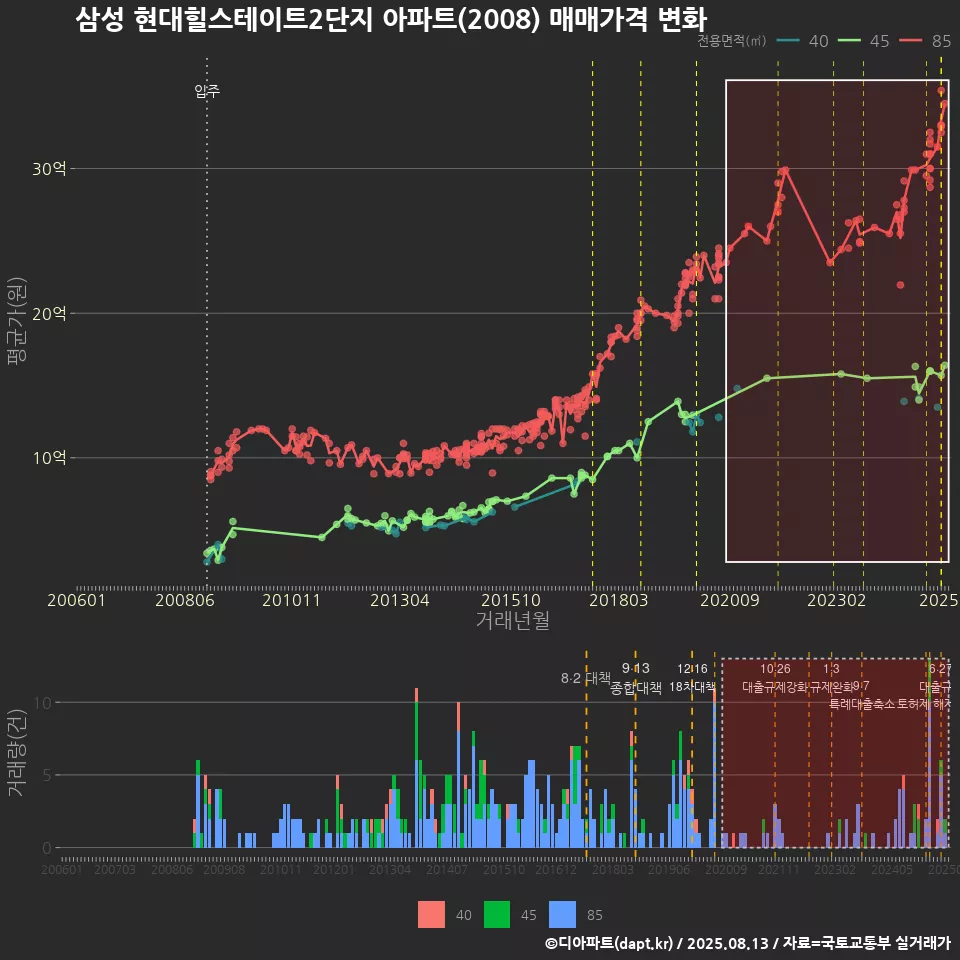Click the 거래년월 axis title

click(512, 620)
